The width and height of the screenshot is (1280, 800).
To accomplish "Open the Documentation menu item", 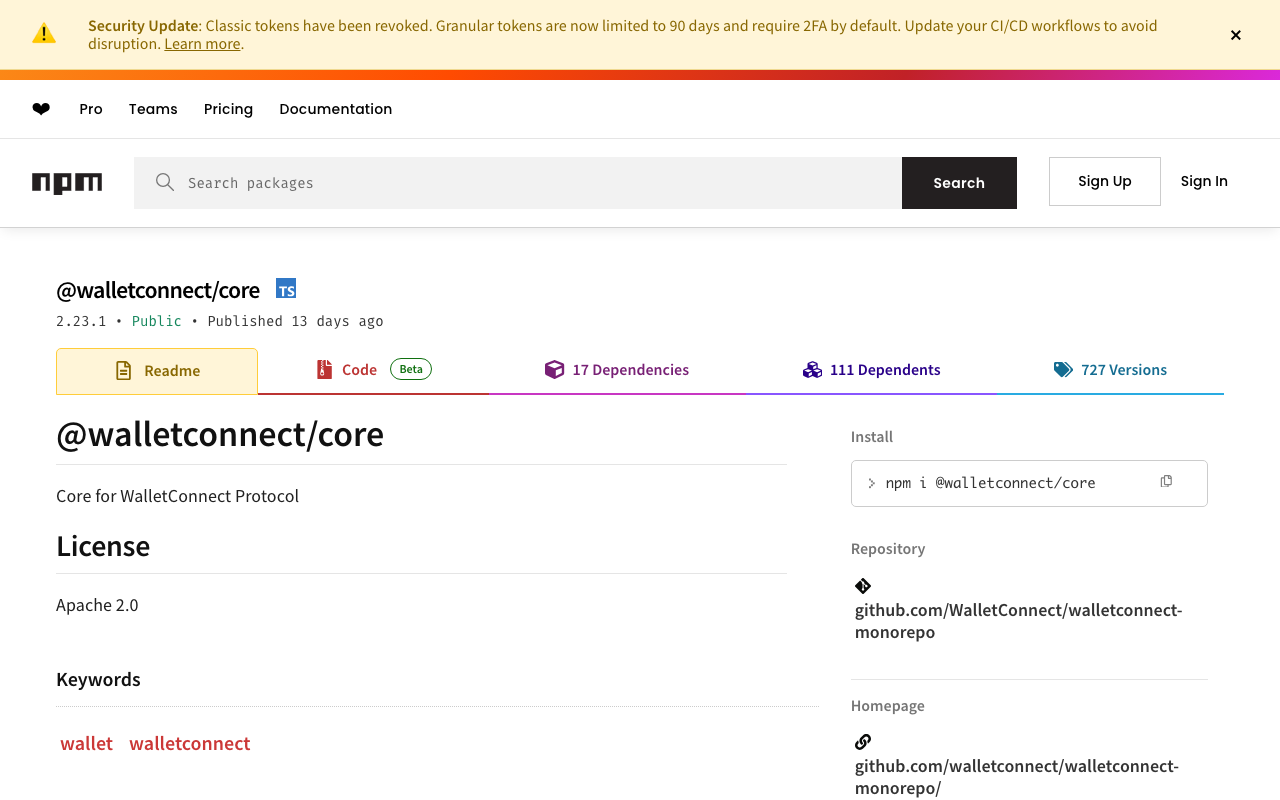I will (335, 109).
